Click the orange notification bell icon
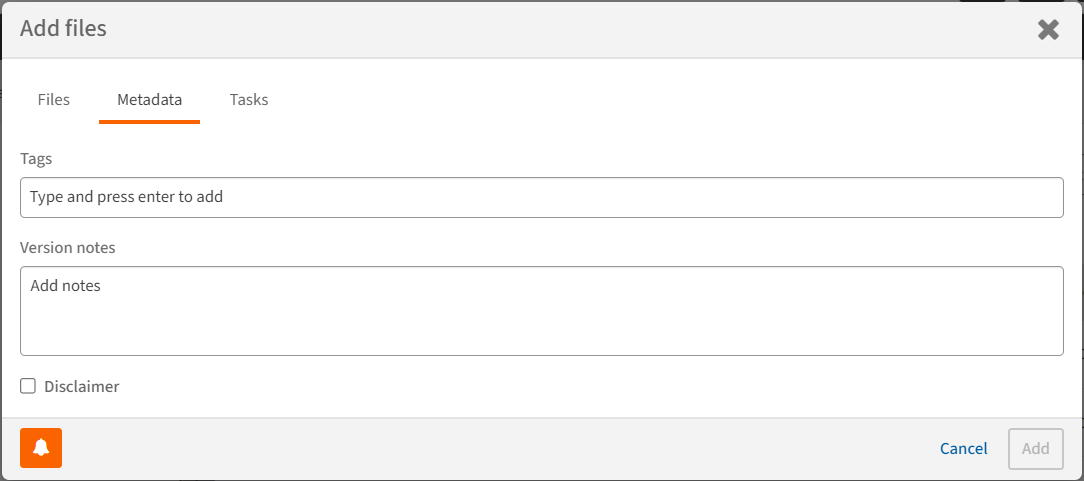 coord(41,448)
